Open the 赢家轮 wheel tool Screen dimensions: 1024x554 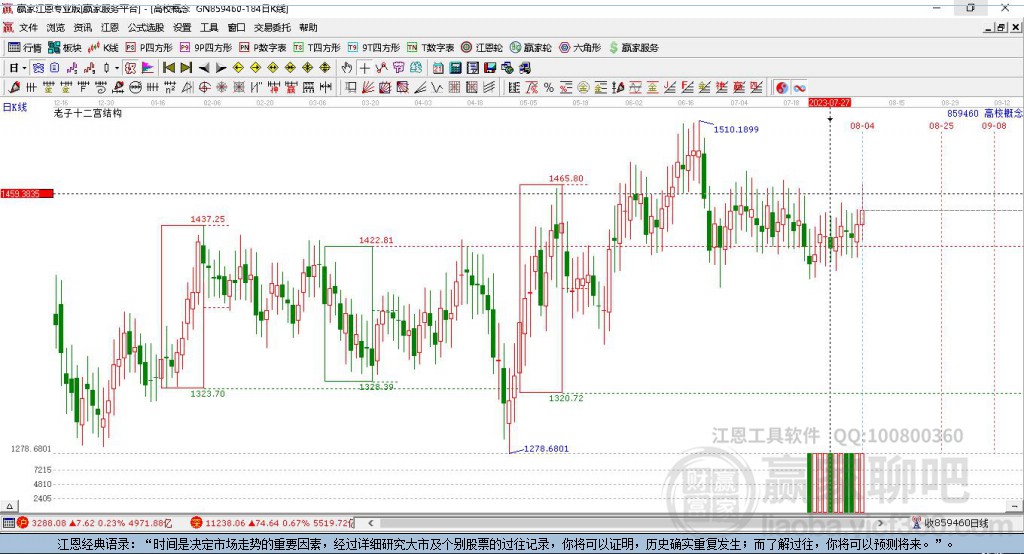[530, 48]
